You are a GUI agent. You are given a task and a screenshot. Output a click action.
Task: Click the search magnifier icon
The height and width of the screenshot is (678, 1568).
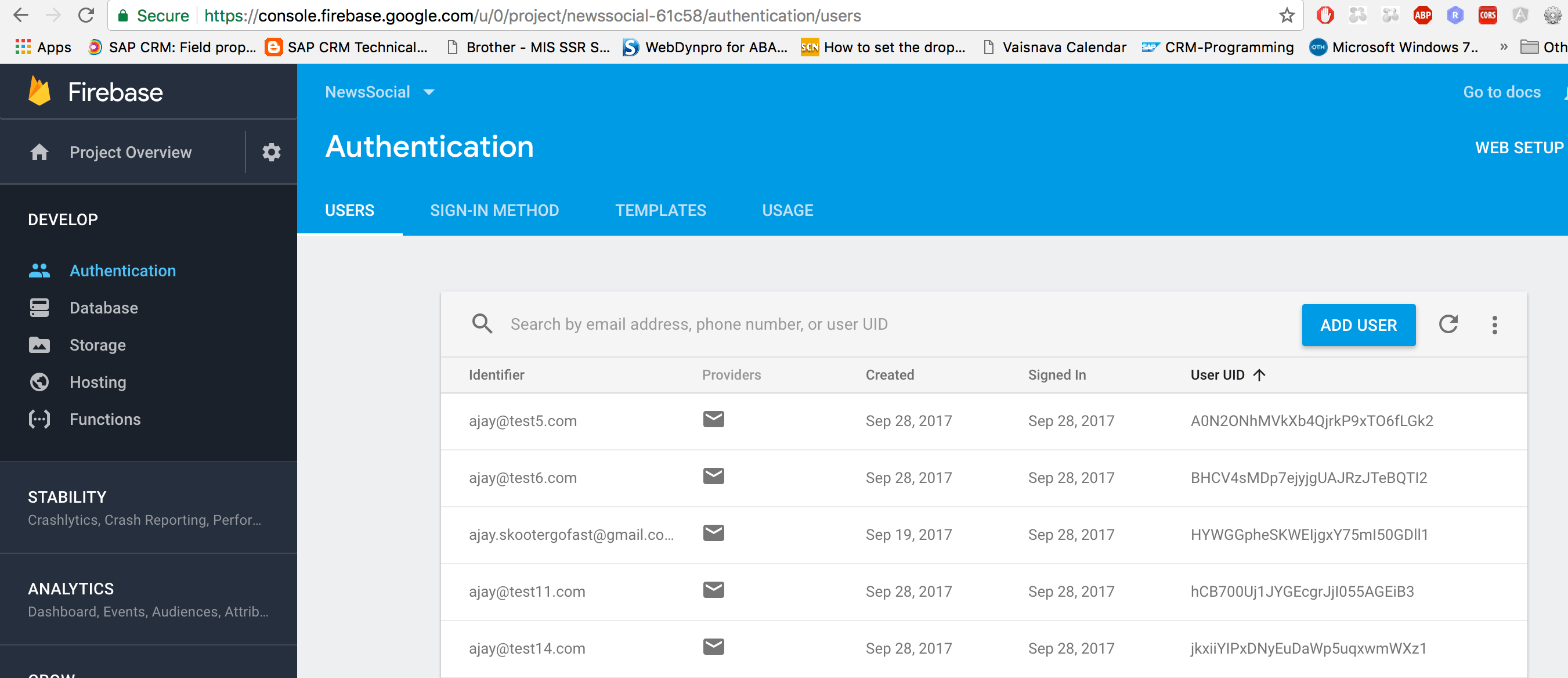pos(482,324)
